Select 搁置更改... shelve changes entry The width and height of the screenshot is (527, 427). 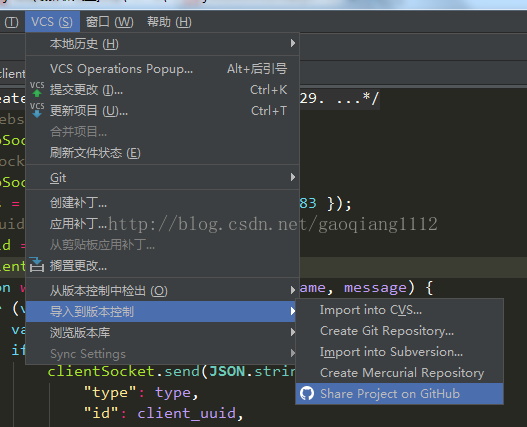coord(162,266)
